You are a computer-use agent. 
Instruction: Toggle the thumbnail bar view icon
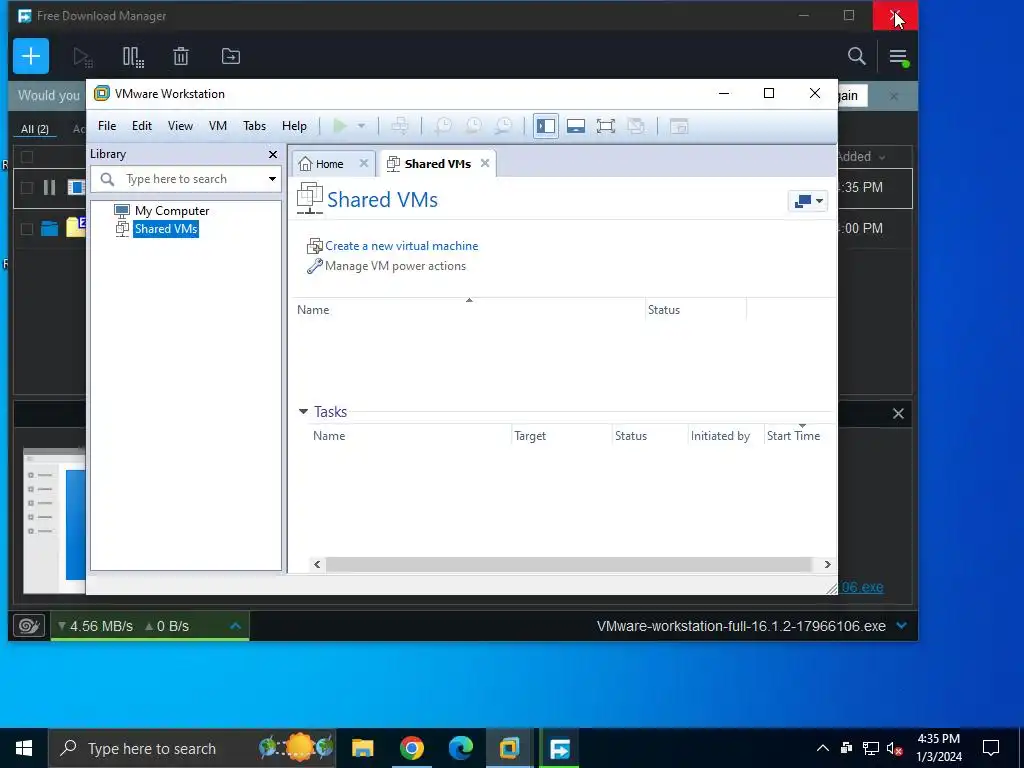coord(575,126)
